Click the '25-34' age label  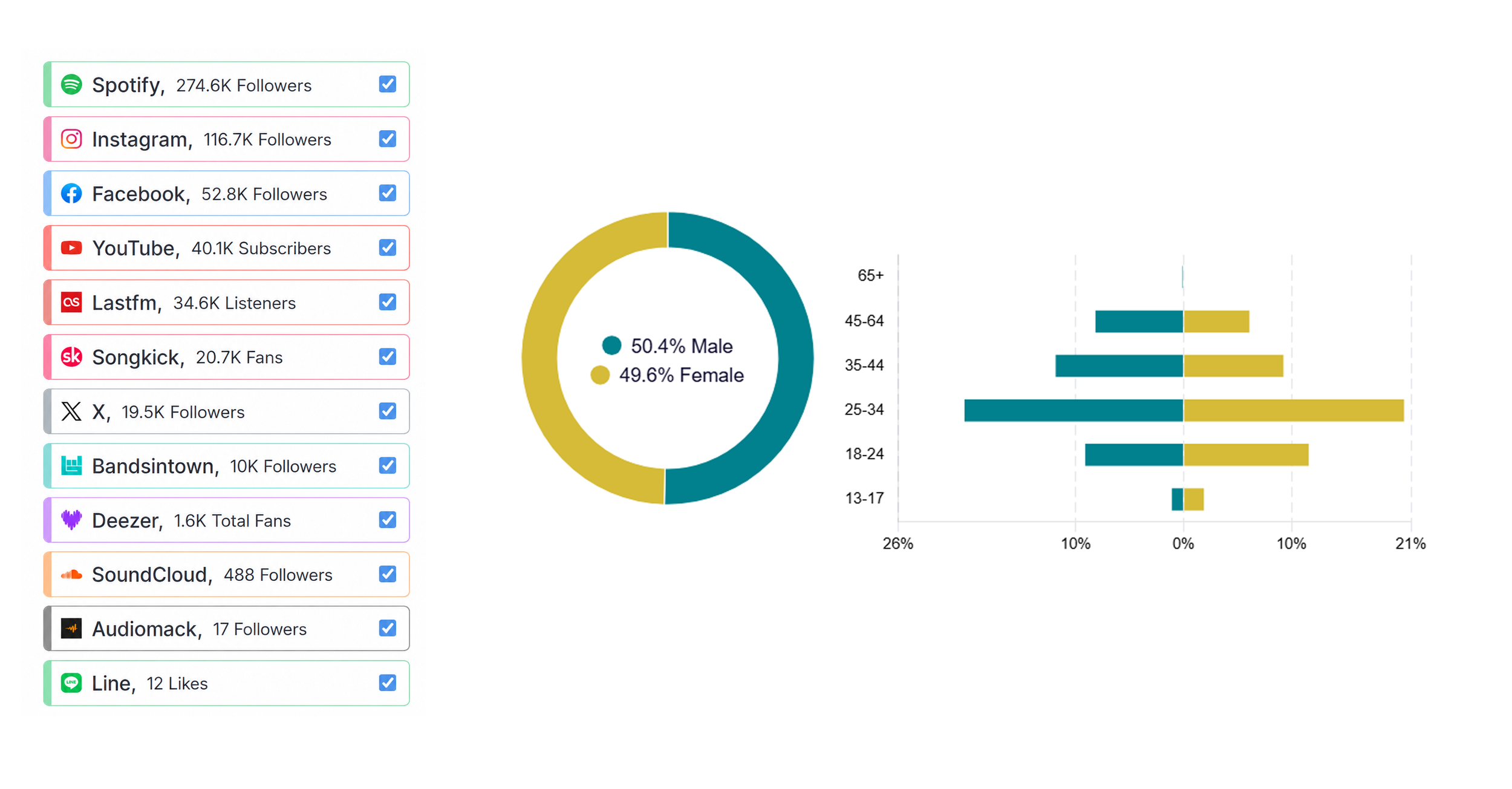(x=864, y=410)
